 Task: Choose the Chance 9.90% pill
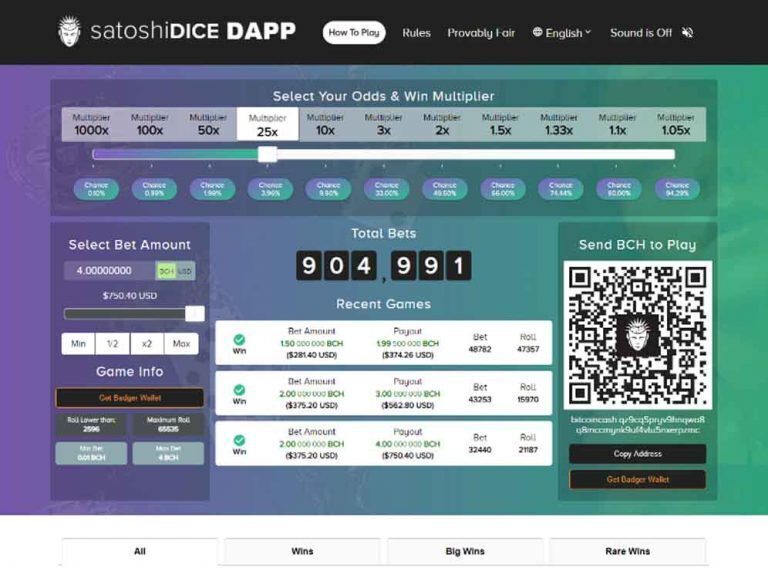[328, 189]
